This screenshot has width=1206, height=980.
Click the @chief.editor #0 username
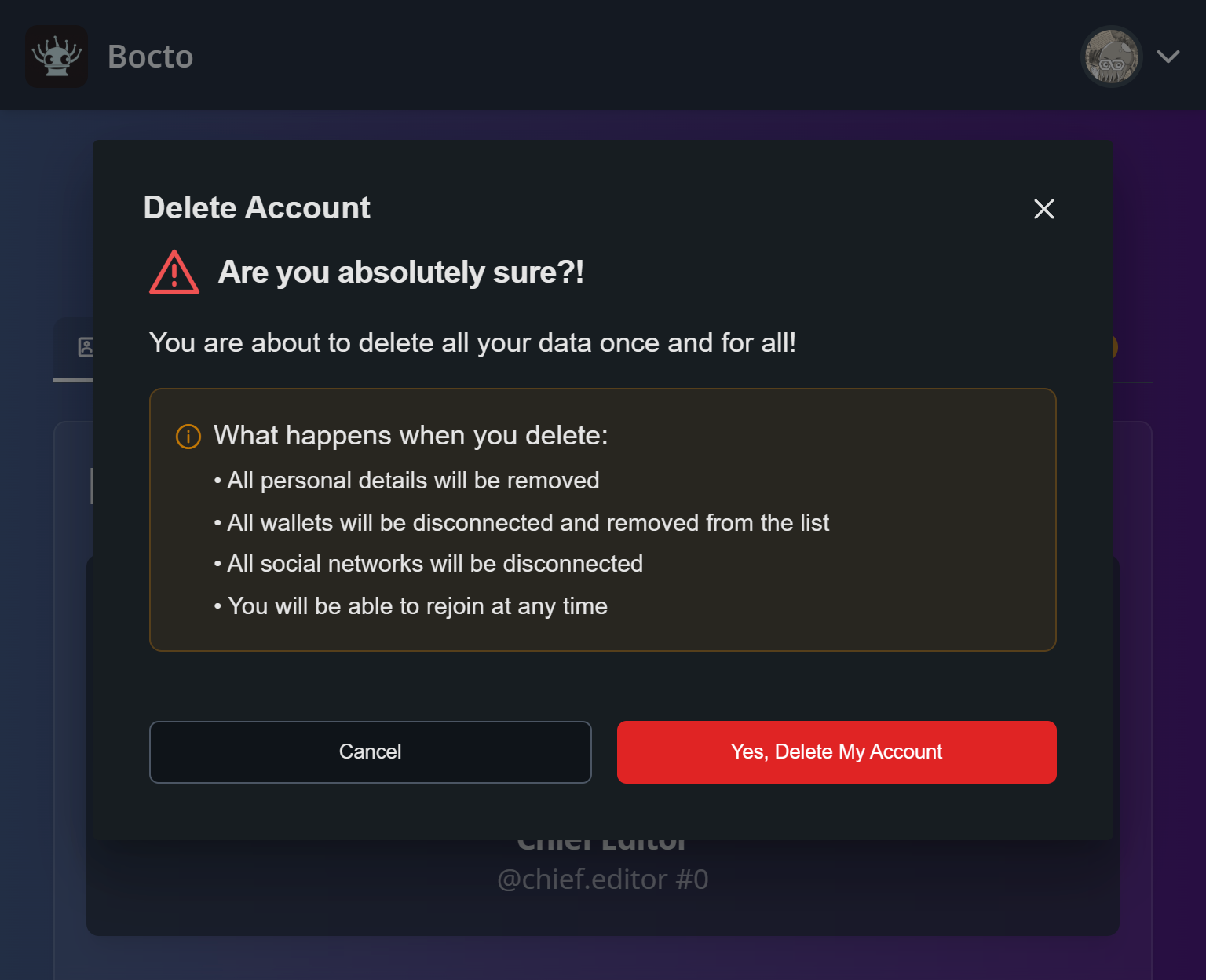pos(602,879)
